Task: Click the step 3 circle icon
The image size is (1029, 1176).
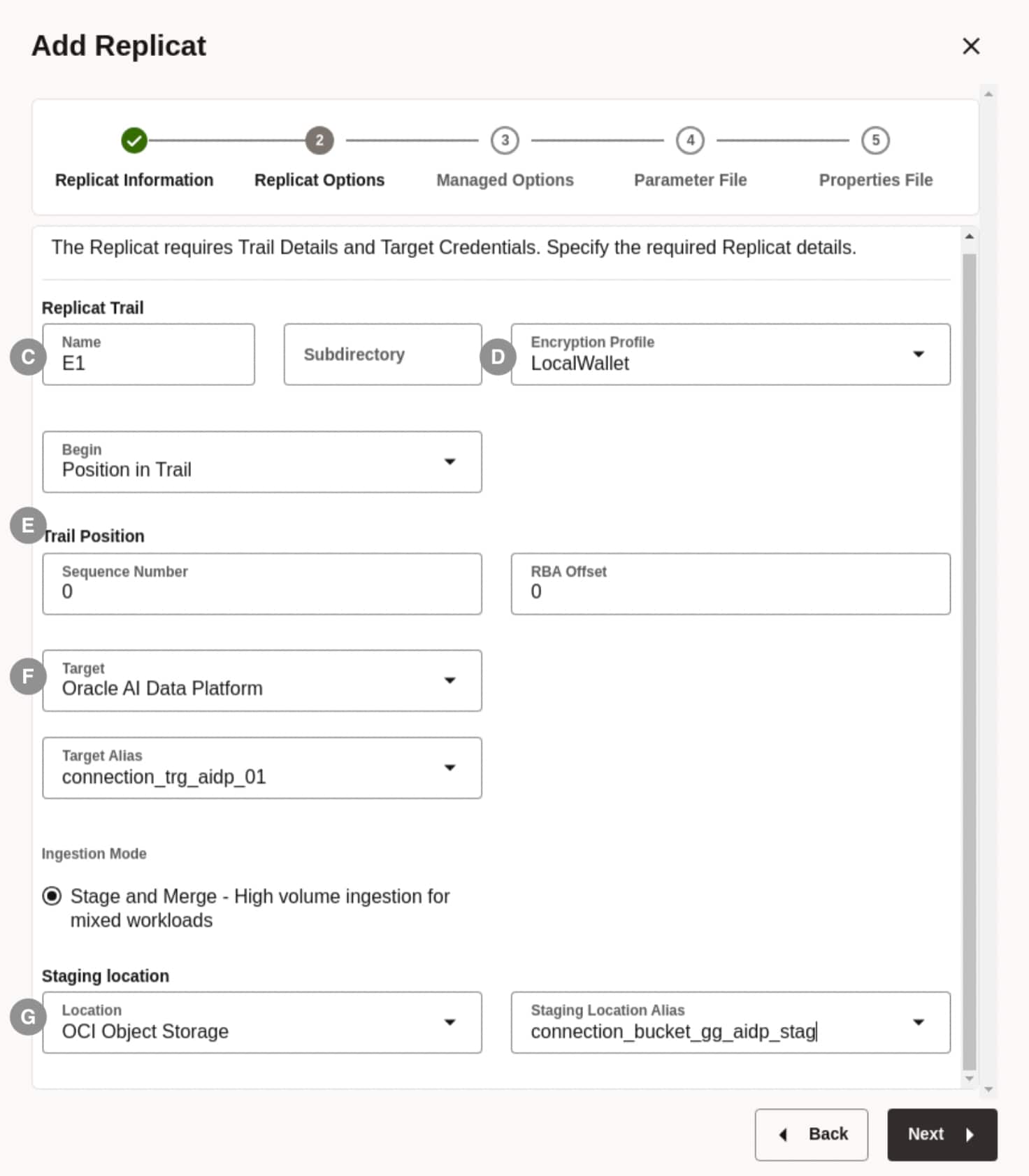Action: tap(505, 141)
